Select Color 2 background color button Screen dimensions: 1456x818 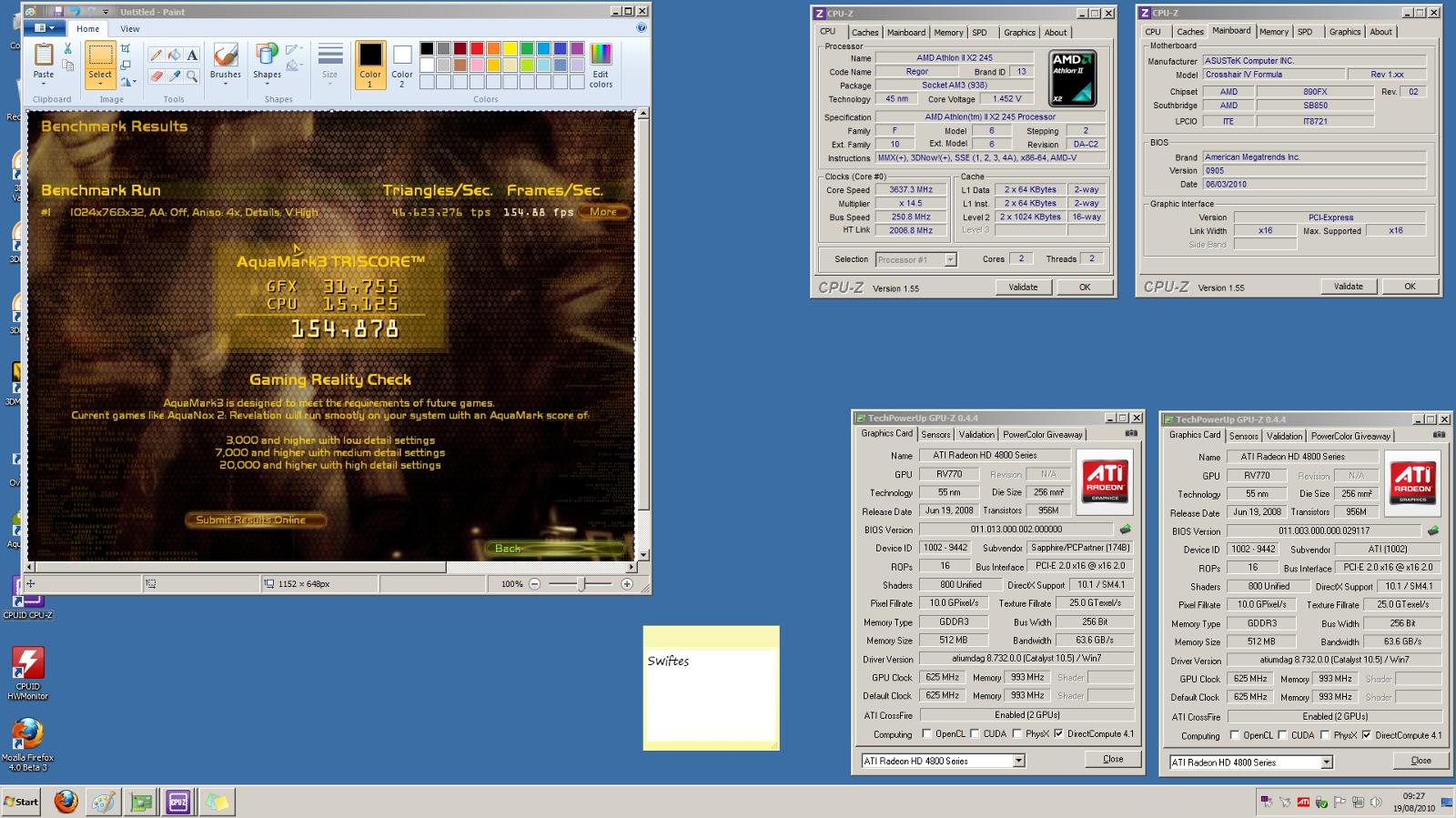coord(402,66)
